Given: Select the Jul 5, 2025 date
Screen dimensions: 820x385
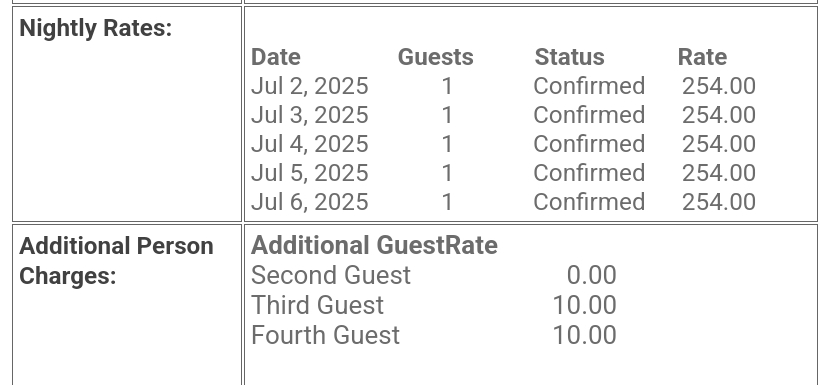Looking at the screenshot, I should (x=310, y=173).
